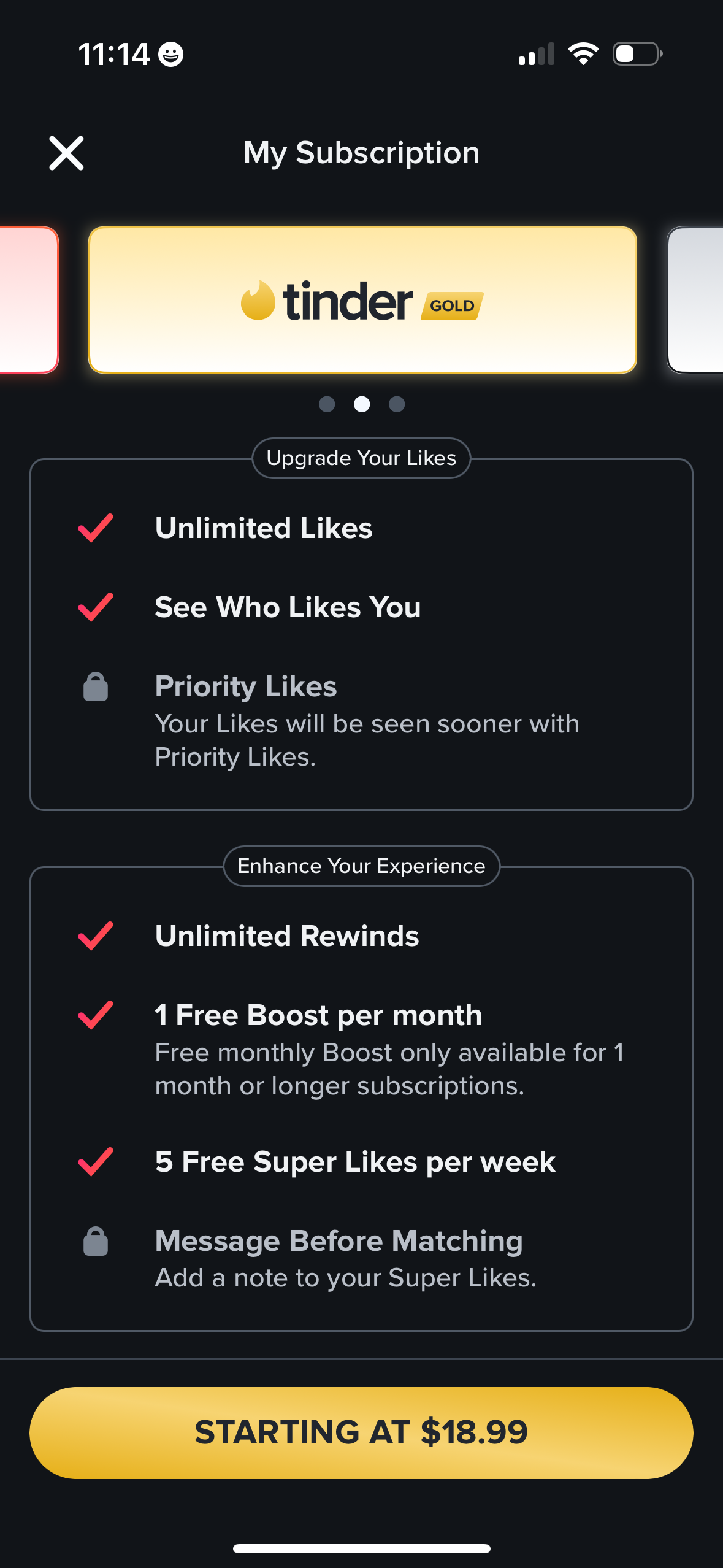The height and width of the screenshot is (1568, 723).
Task: Select the gray plan card peeking right
Action: coord(696,300)
